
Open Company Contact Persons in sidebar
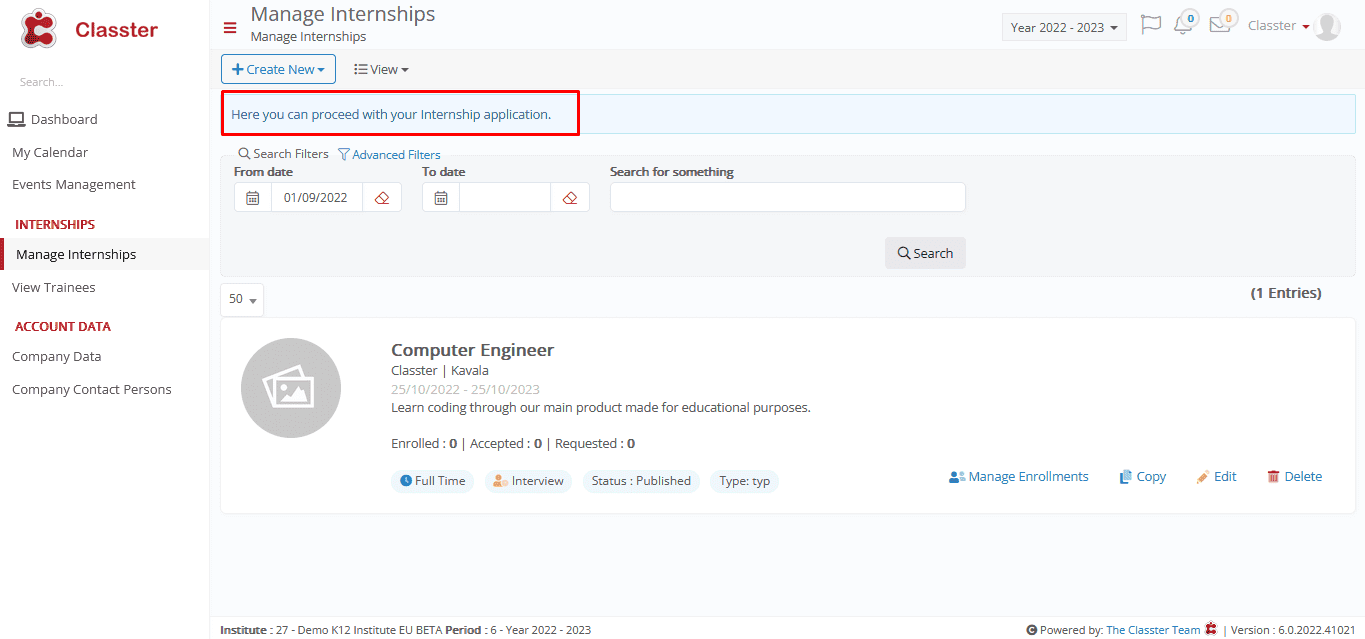92,389
